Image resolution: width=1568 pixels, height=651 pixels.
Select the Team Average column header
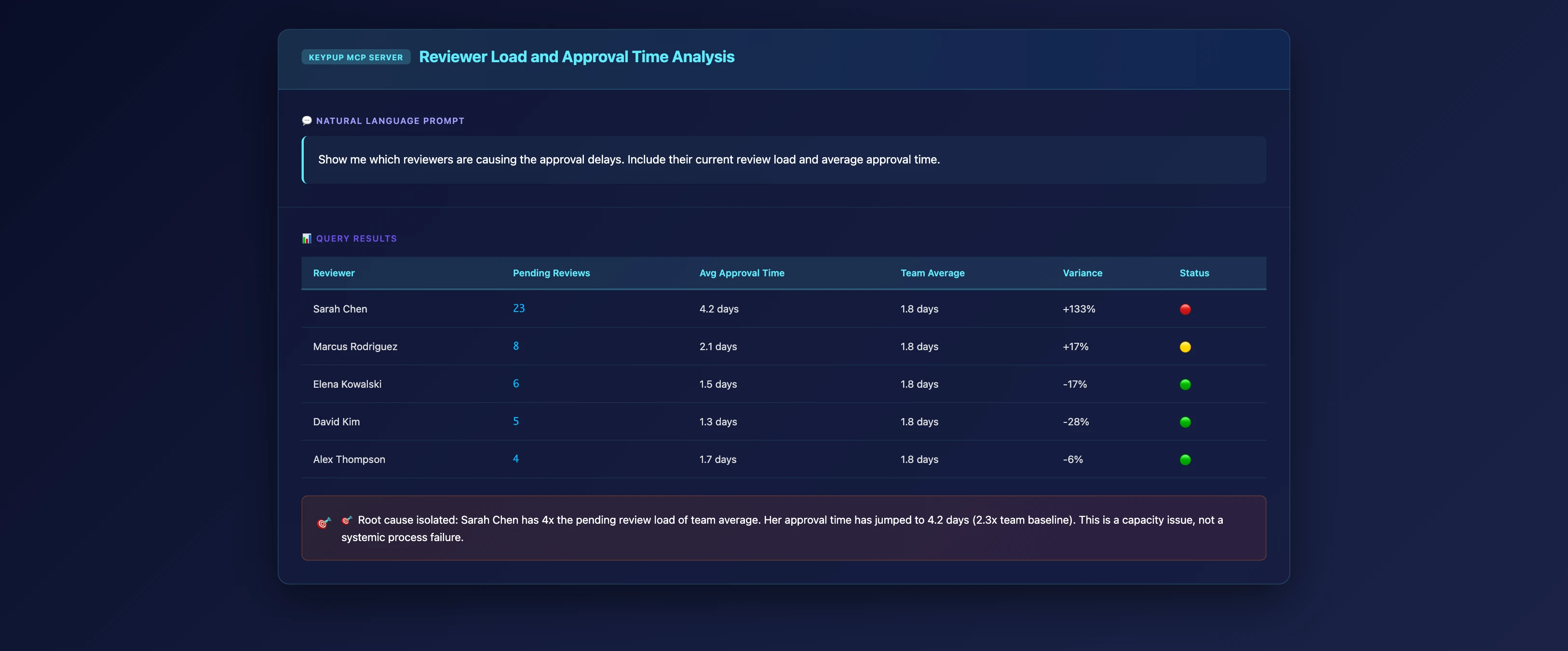tap(932, 273)
